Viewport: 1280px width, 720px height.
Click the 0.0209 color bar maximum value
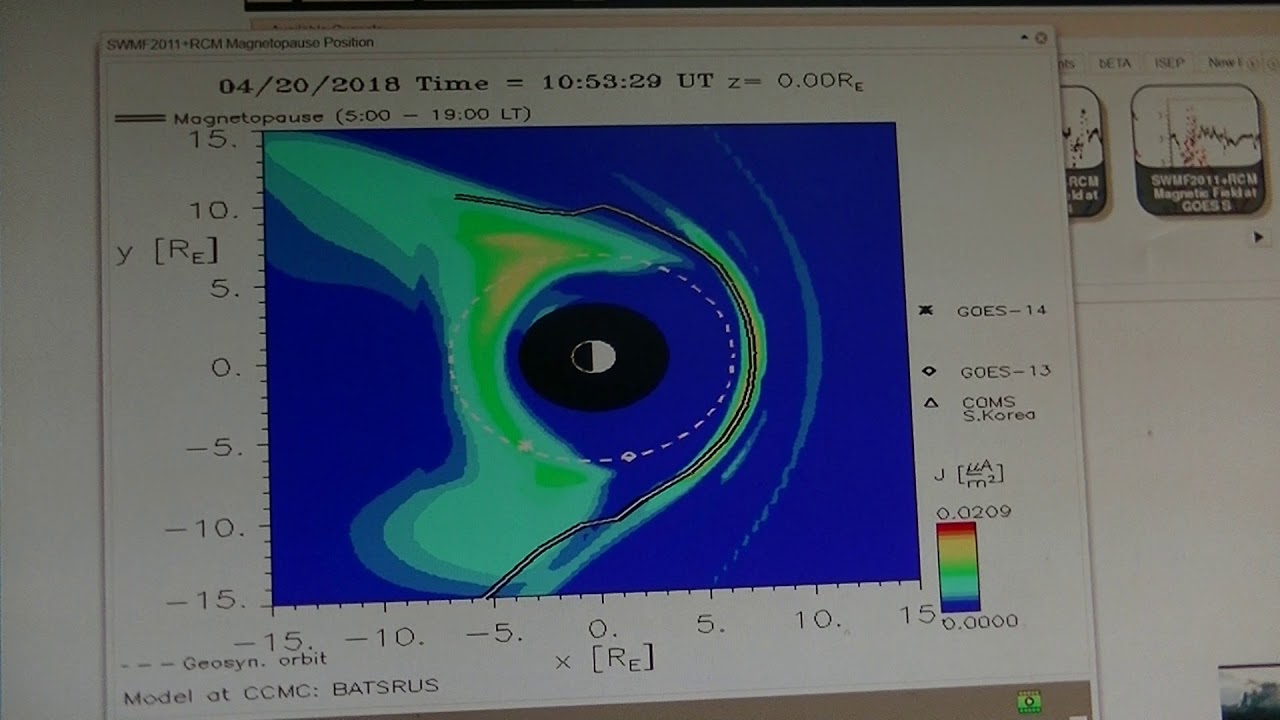click(x=973, y=512)
